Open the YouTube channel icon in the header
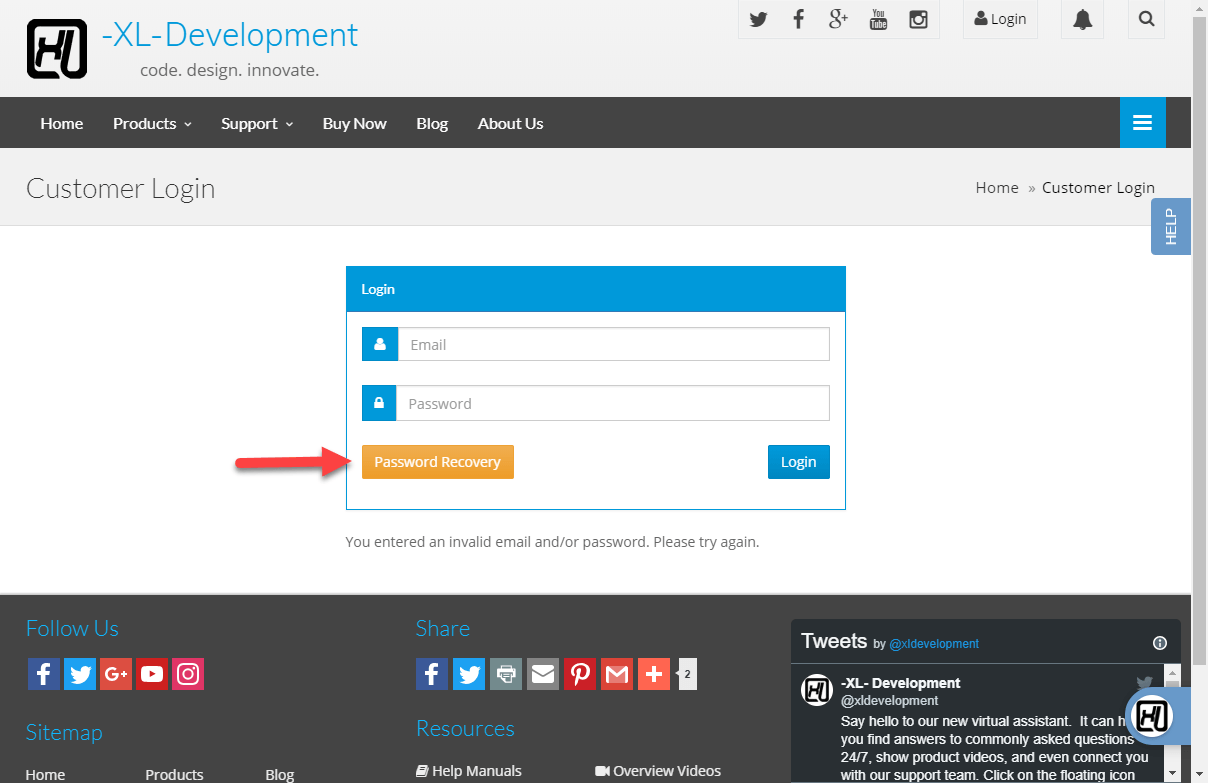Image resolution: width=1208 pixels, height=783 pixels. pos(878,19)
